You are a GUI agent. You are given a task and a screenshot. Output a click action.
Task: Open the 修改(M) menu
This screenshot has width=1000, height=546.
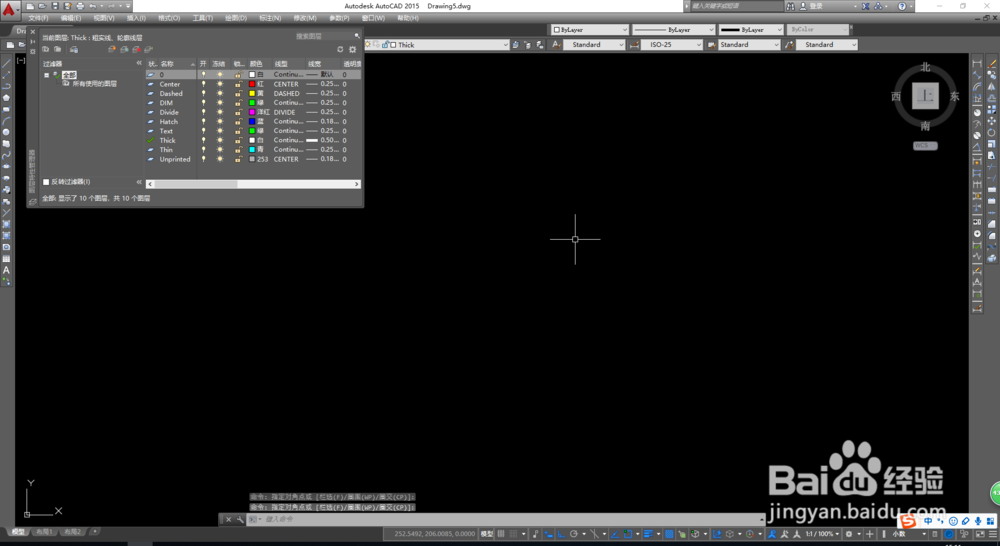(305, 18)
